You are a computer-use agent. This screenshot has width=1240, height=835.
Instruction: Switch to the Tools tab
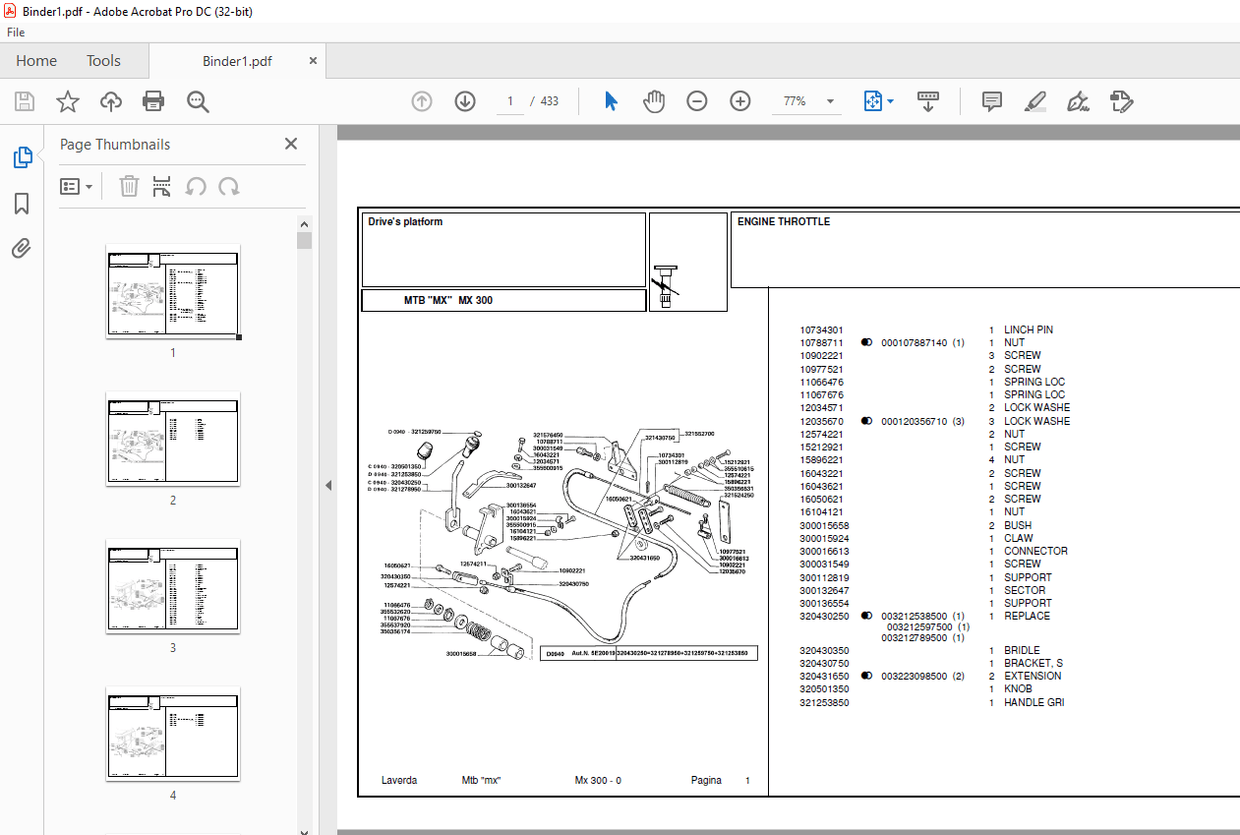(103, 61)
